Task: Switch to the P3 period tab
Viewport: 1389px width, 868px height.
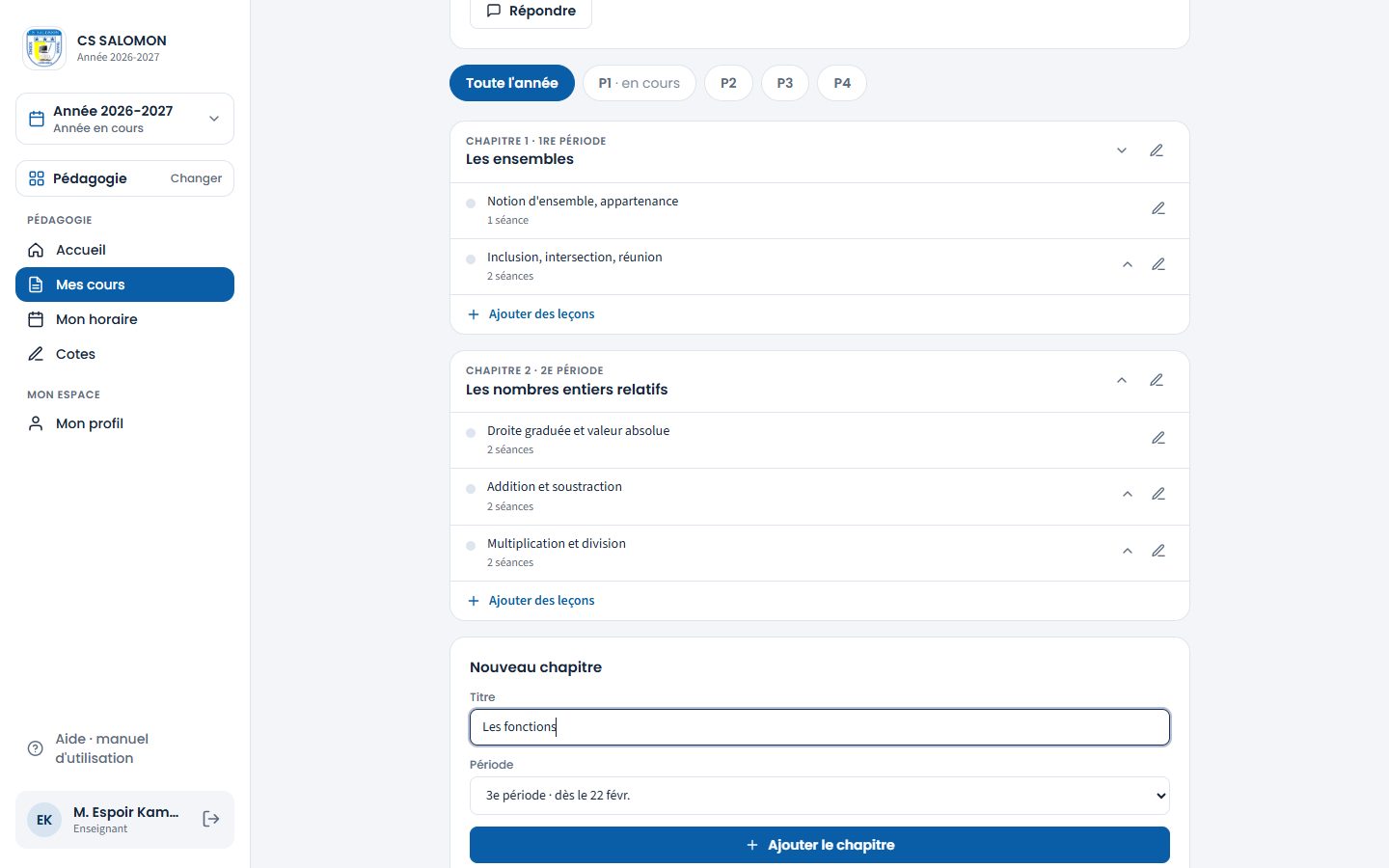Action: click(785, 83)
